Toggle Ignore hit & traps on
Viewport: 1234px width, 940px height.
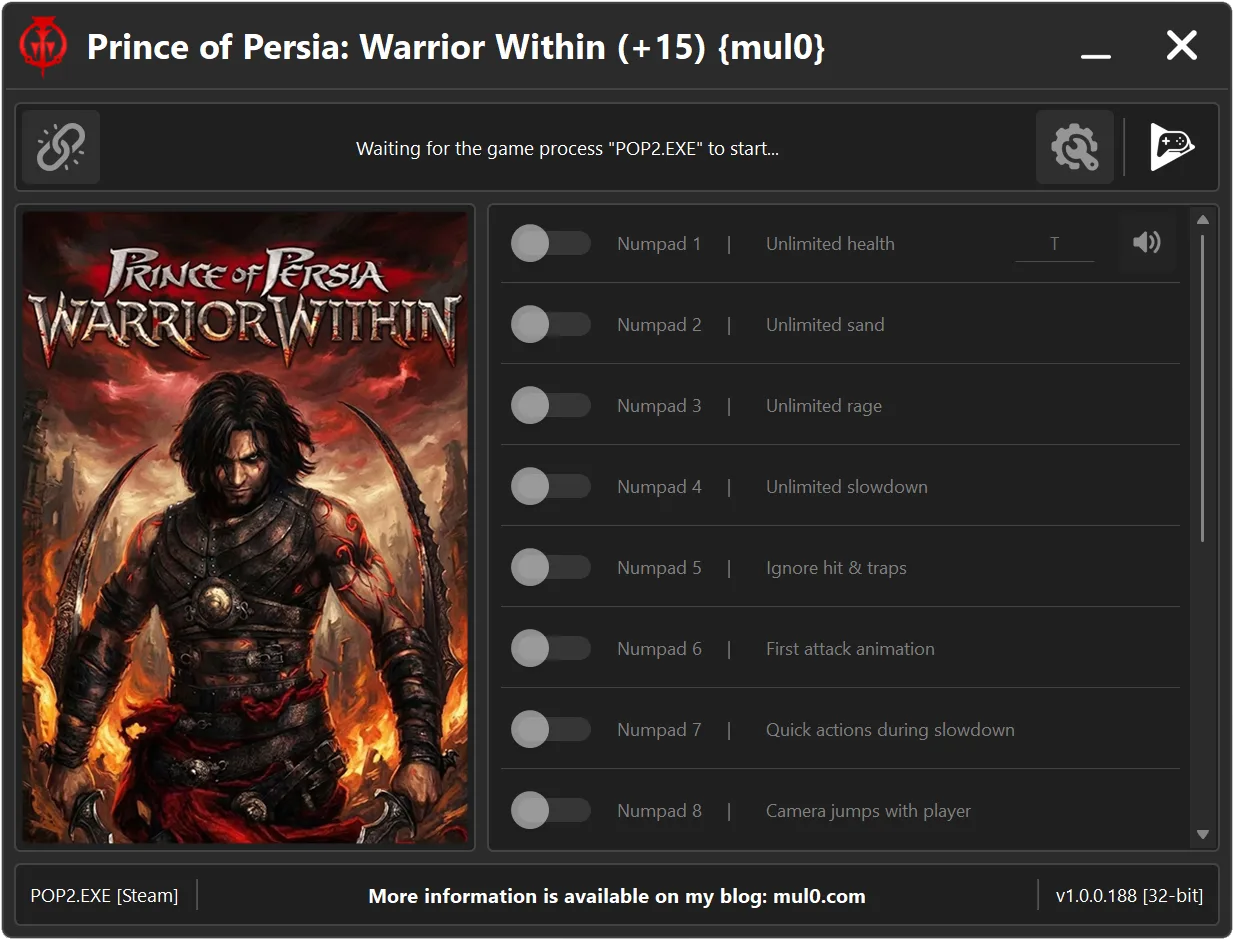coord(550,567)
